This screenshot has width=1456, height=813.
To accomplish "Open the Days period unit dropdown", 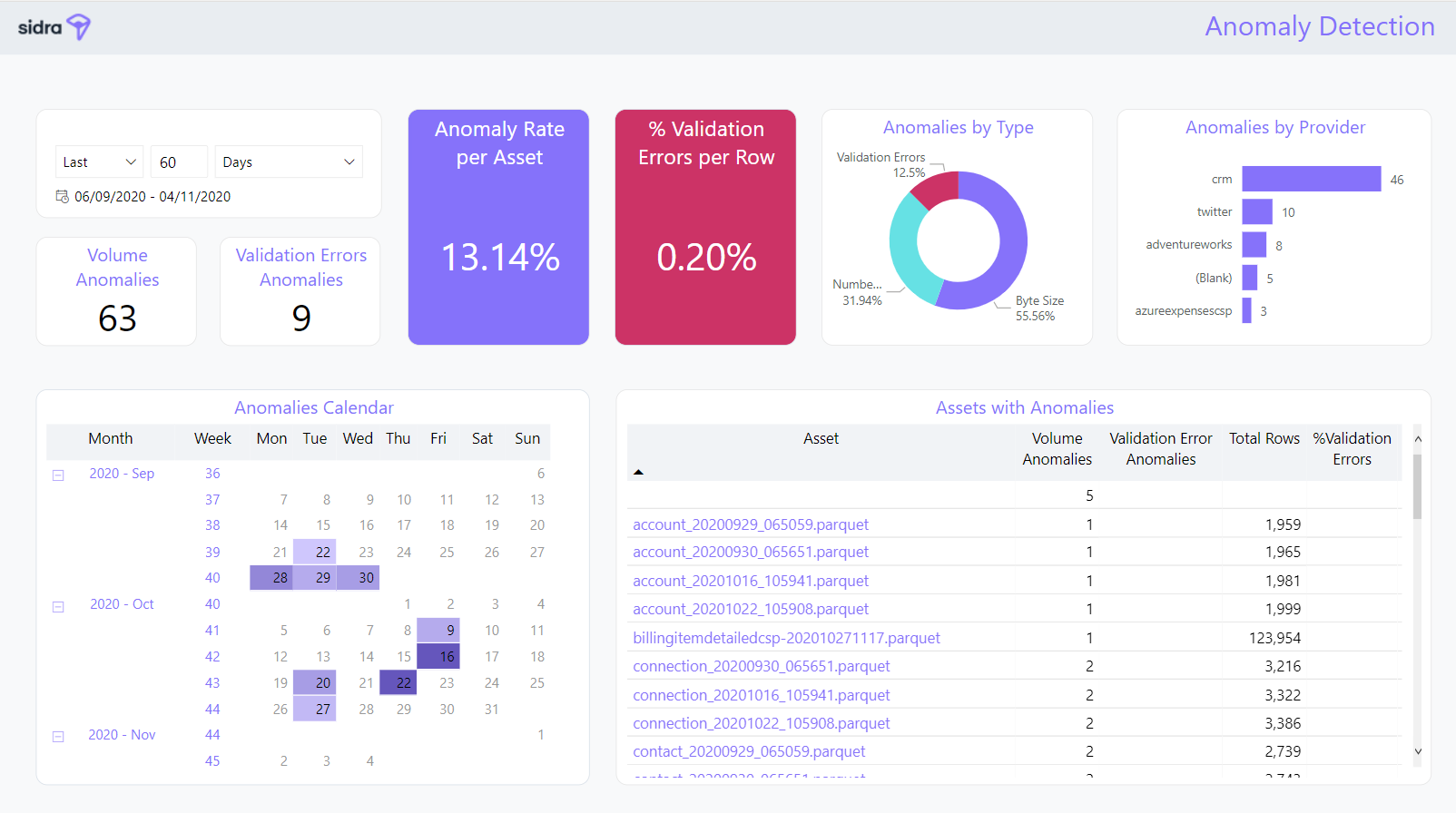I will pos(288,162).
